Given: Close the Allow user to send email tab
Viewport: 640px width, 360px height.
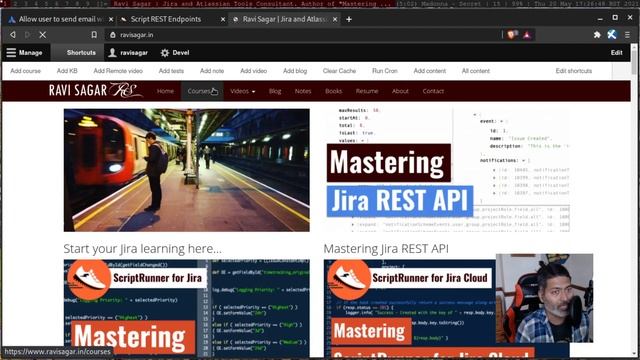Looking at the screenshot, I should (x=111, y=19).
